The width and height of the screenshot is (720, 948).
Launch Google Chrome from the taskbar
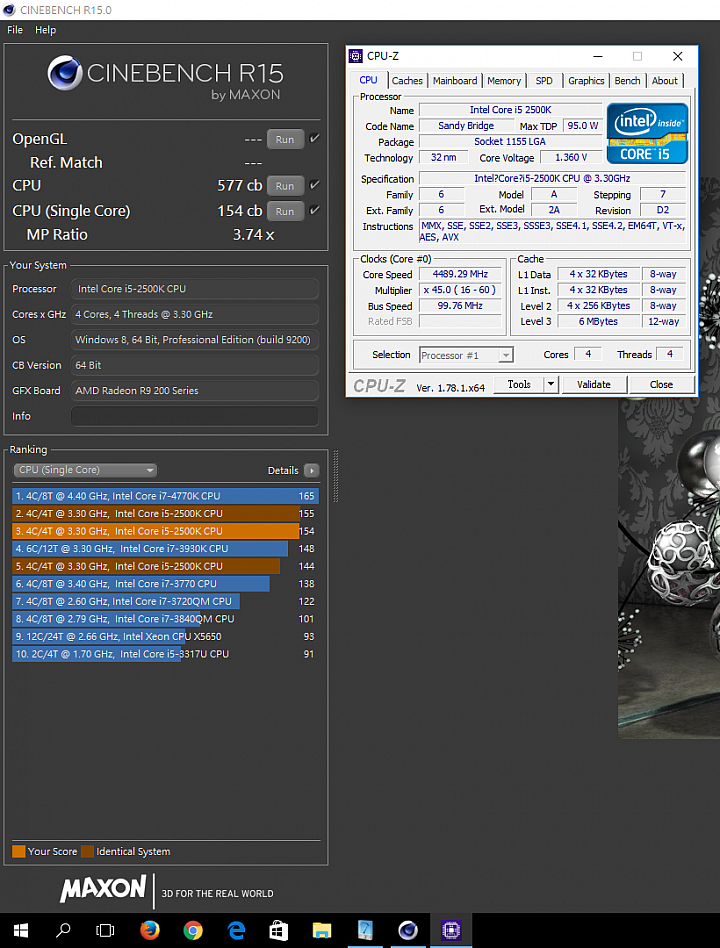click(192, 930)
